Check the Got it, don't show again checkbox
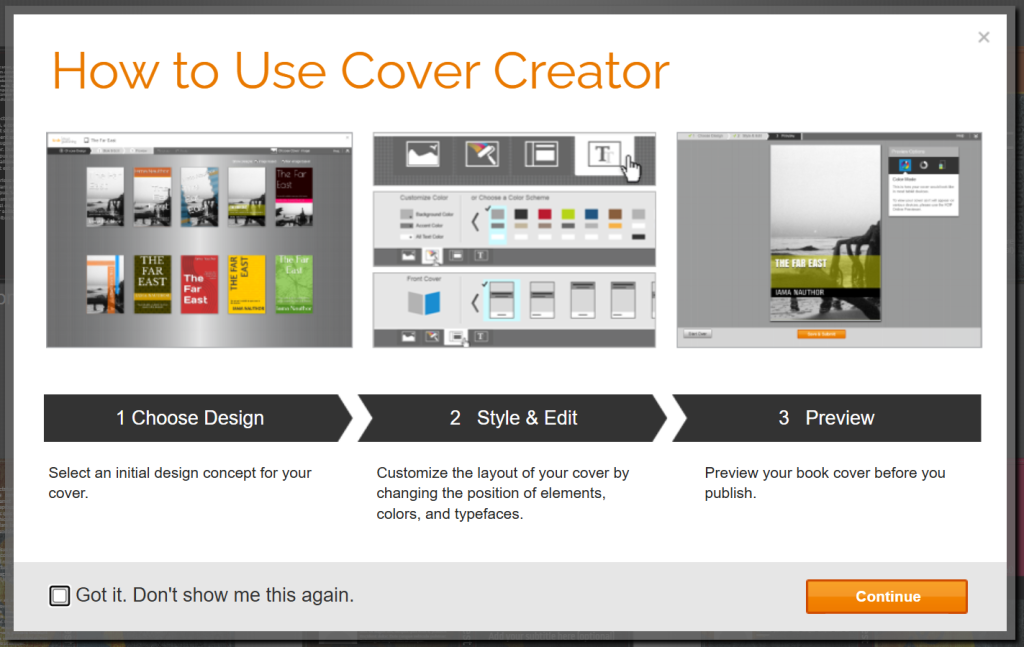This screenshot has height=647, width=1024. [59, 595]
